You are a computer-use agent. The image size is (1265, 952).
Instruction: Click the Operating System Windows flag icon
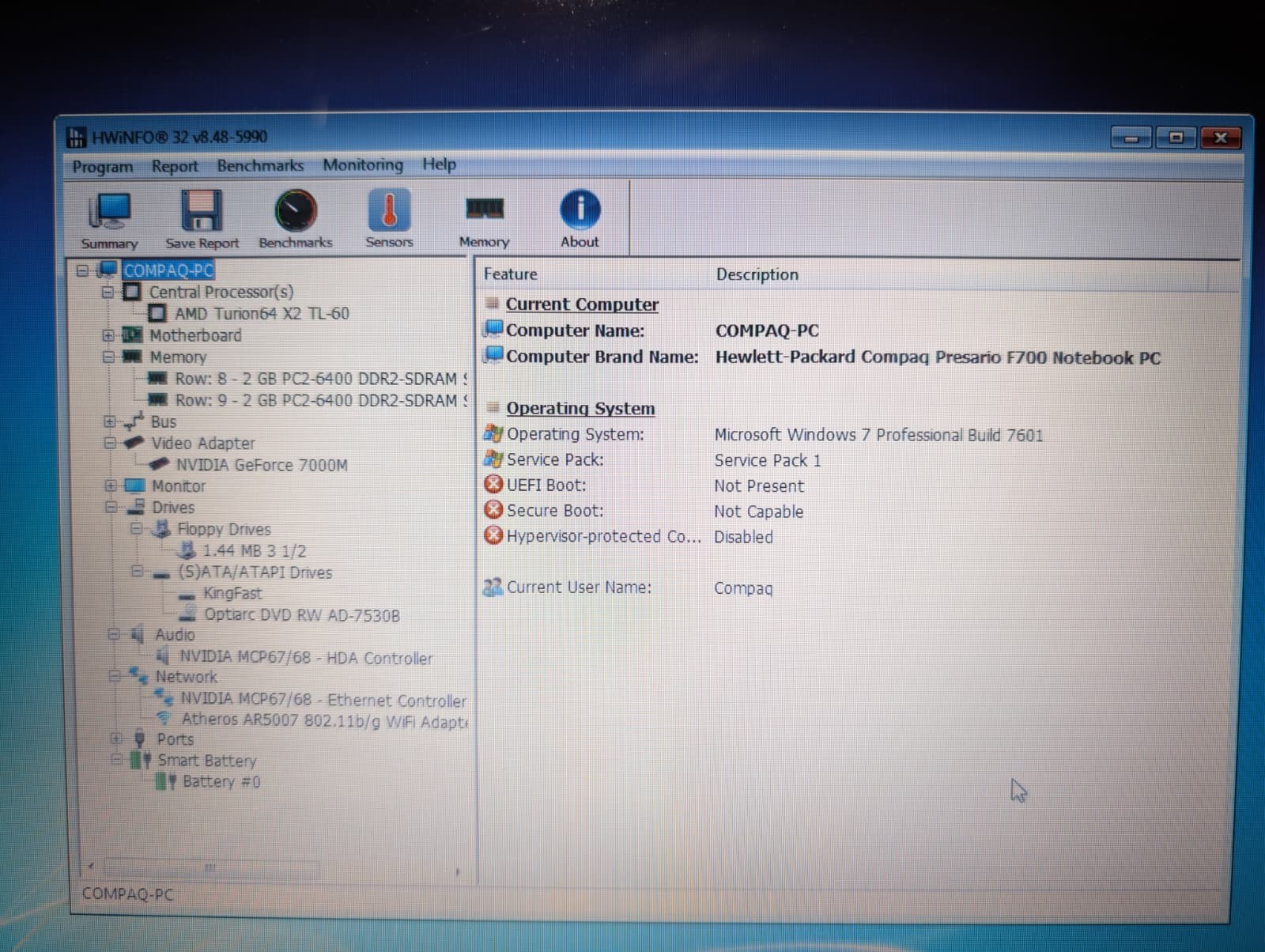(493, 433)
